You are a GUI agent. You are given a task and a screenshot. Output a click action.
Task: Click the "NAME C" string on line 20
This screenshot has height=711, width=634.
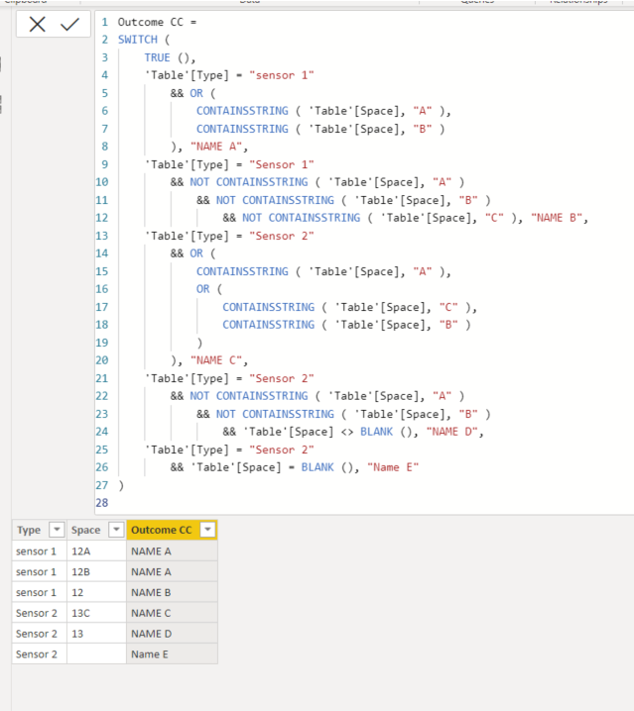pyautogui.click(x=216, y=360)
